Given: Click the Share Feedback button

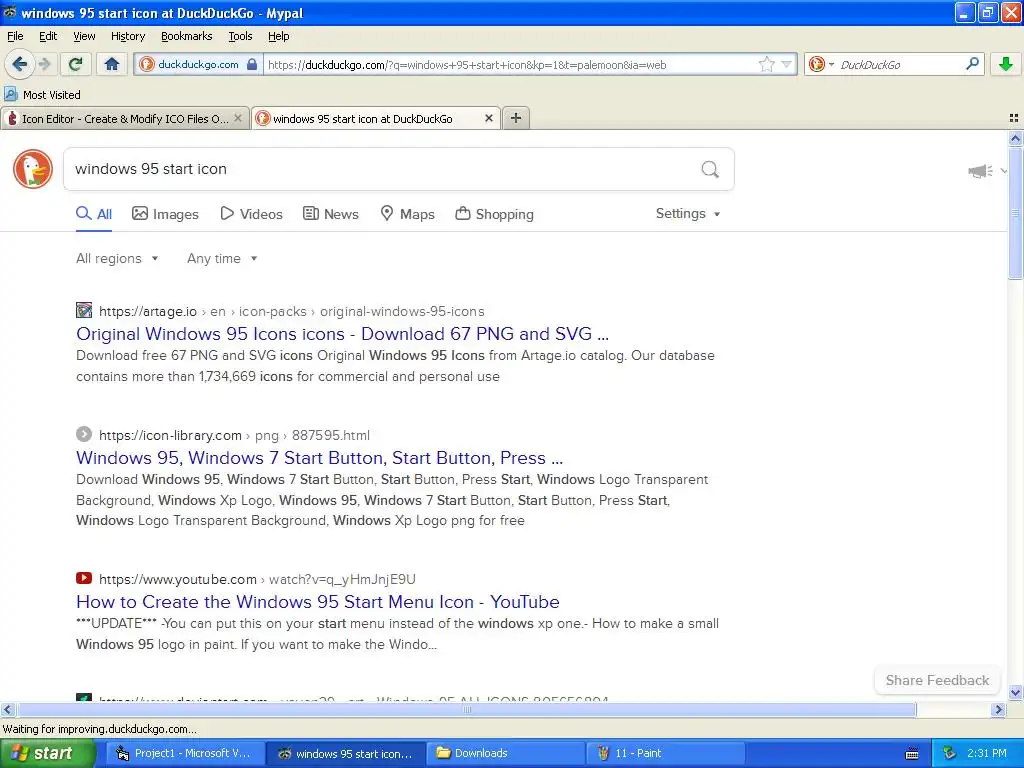Looking at the screenshot, I should click(937, 680).
